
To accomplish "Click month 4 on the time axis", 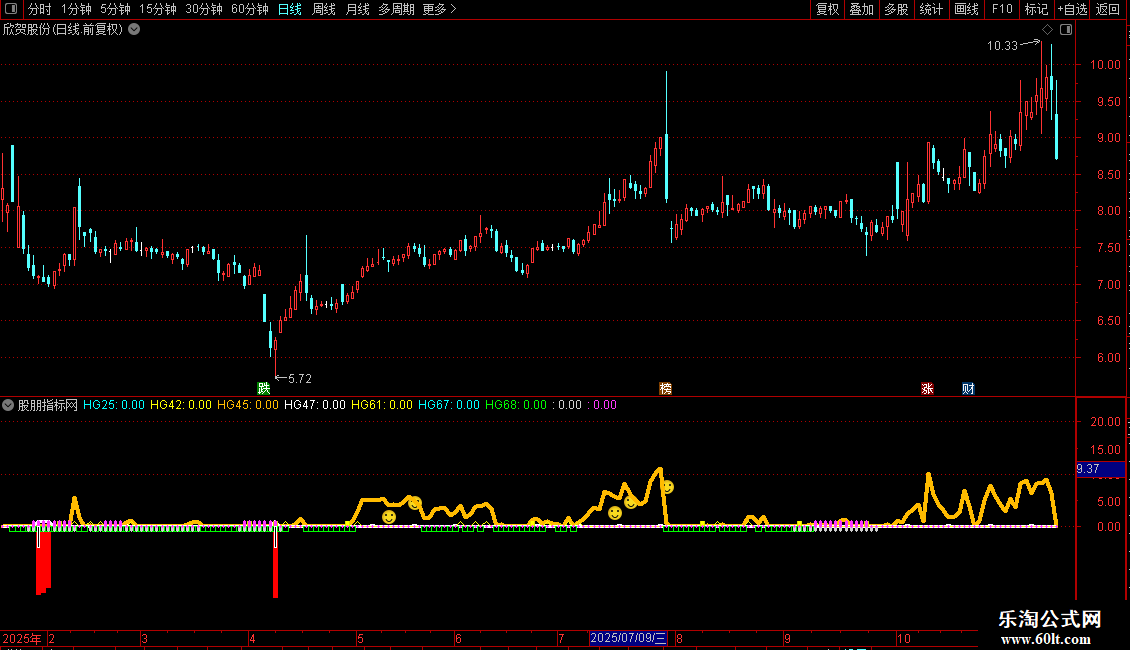I will point(252,638).
